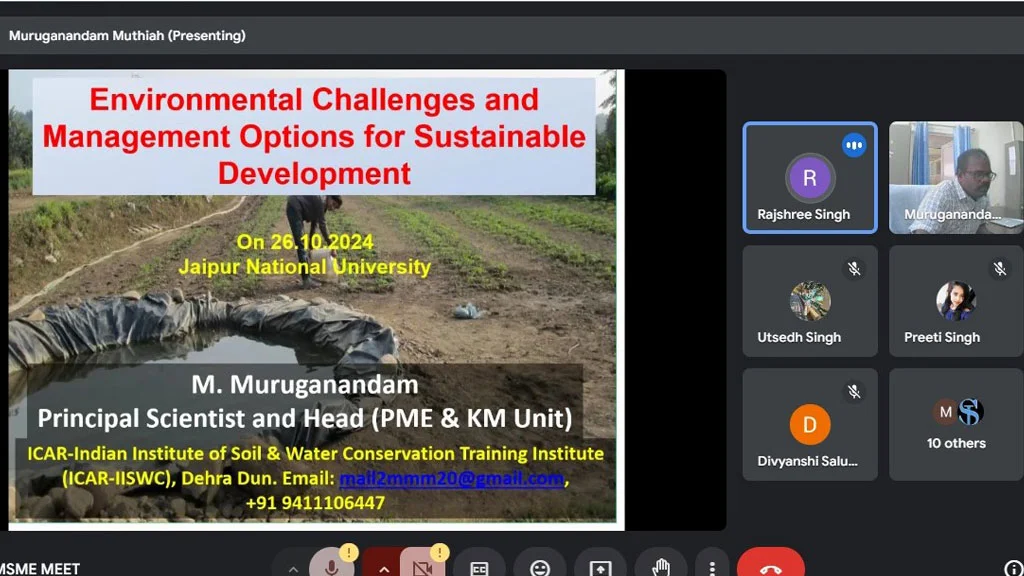Click Preeti Singh's muted microphone icon

point(1000,268)
